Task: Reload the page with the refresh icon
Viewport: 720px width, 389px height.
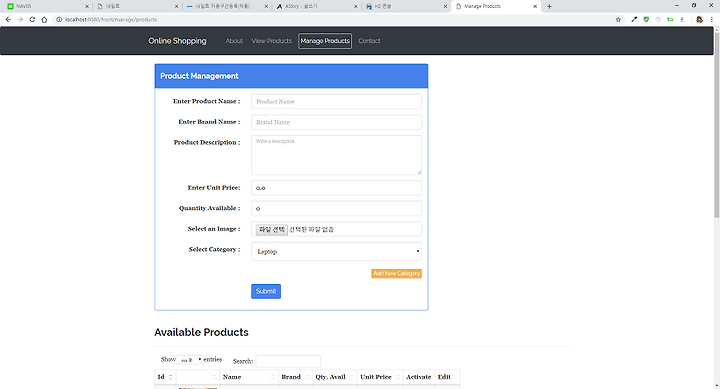Action: 32,19
